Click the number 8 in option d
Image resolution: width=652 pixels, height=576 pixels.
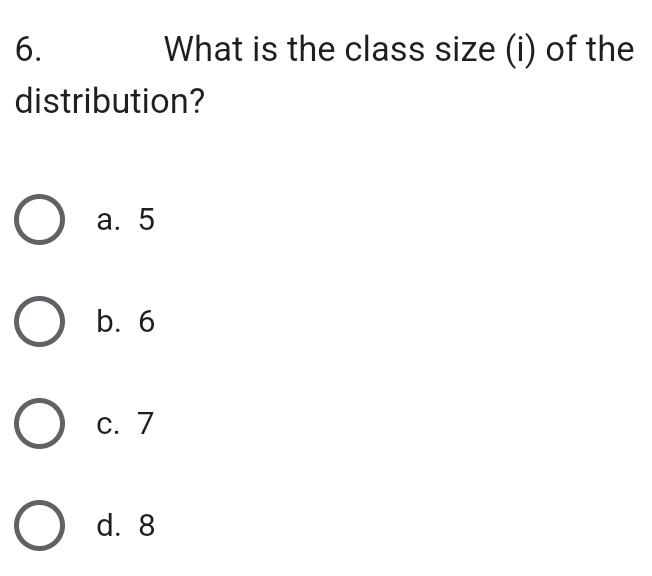[x=147, y=525]
